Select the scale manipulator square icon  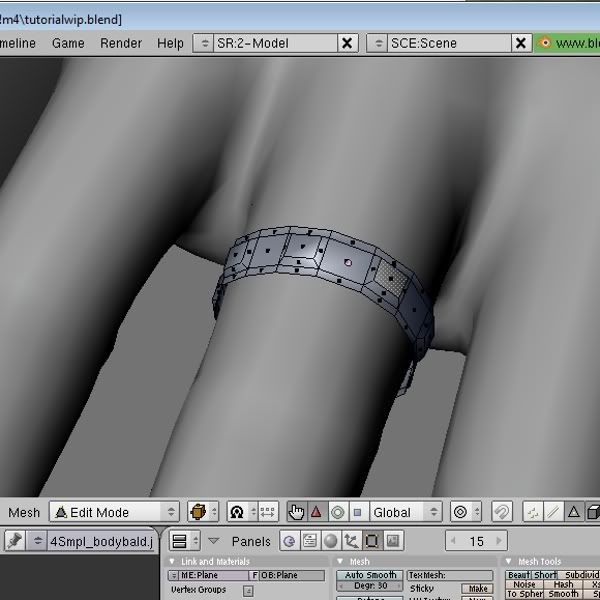(357, 512)
